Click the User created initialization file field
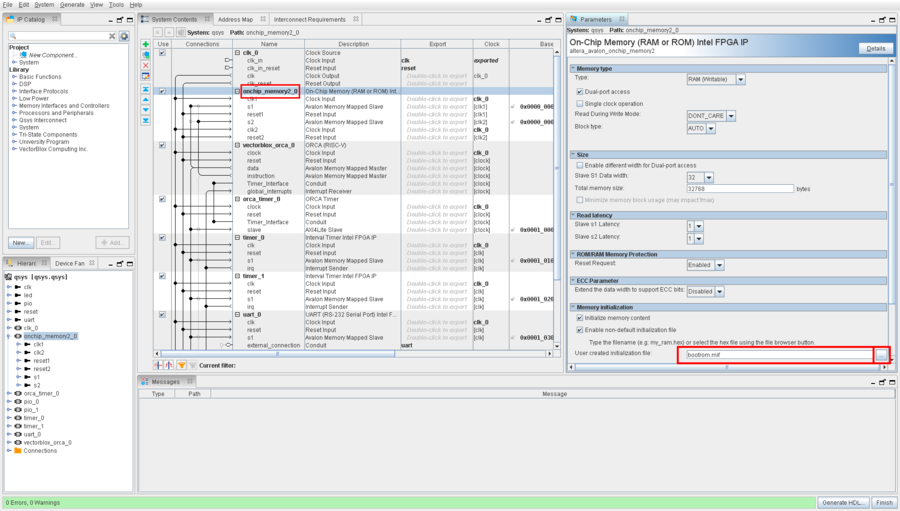The height and width of the screenshot is (511, 900). point(779,355)
